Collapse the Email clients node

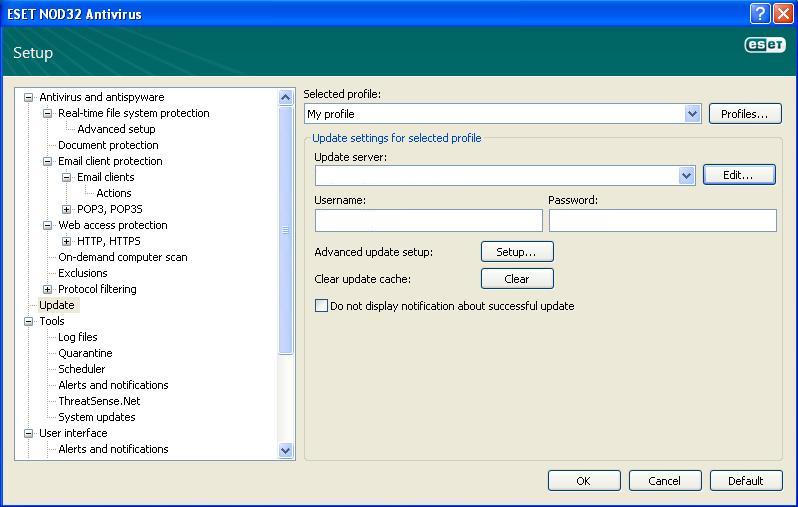[66, 177]
